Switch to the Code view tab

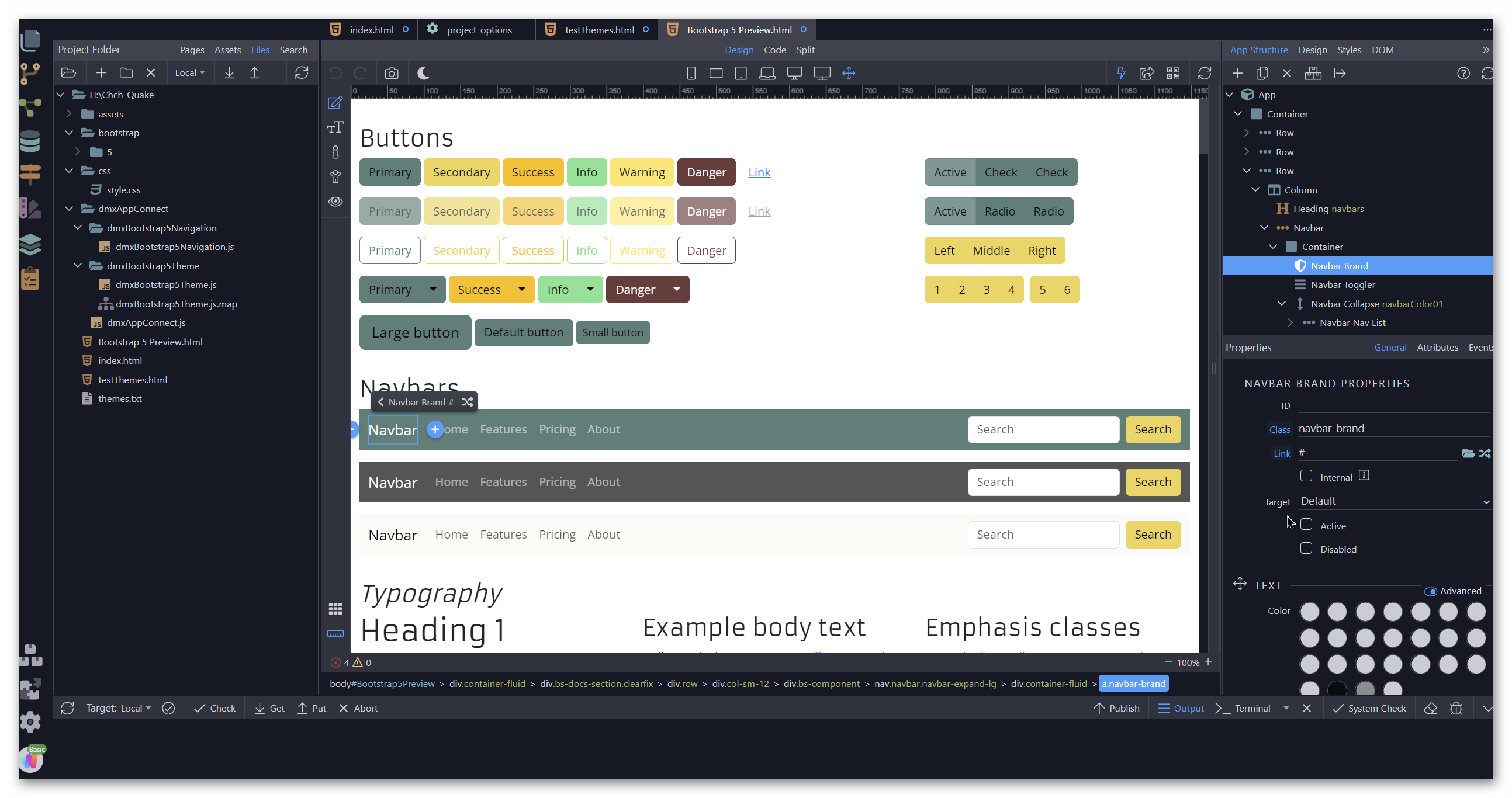[x=774, y=50]
